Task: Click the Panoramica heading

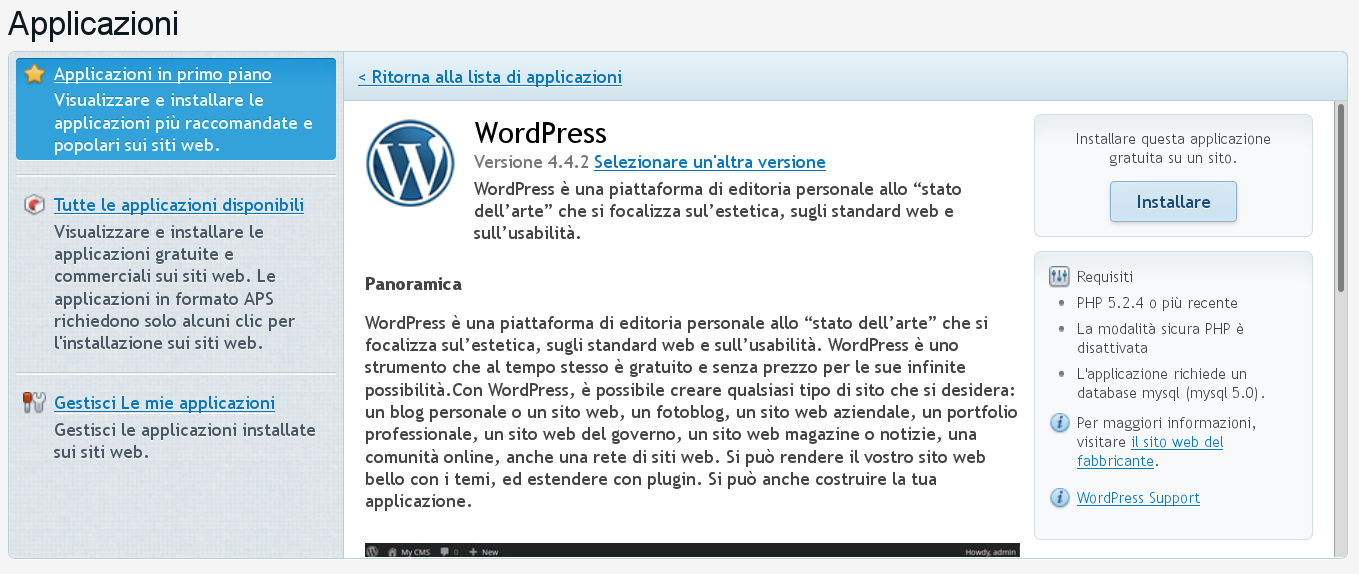Action: 413,284
